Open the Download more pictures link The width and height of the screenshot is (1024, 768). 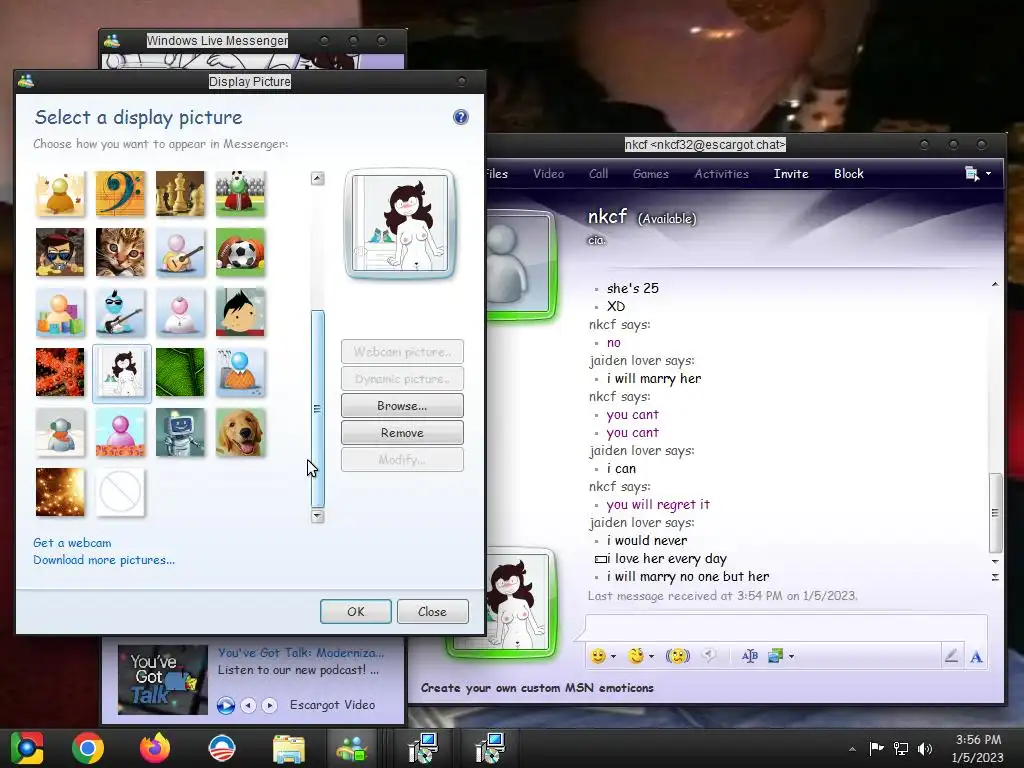pos(104,560)
